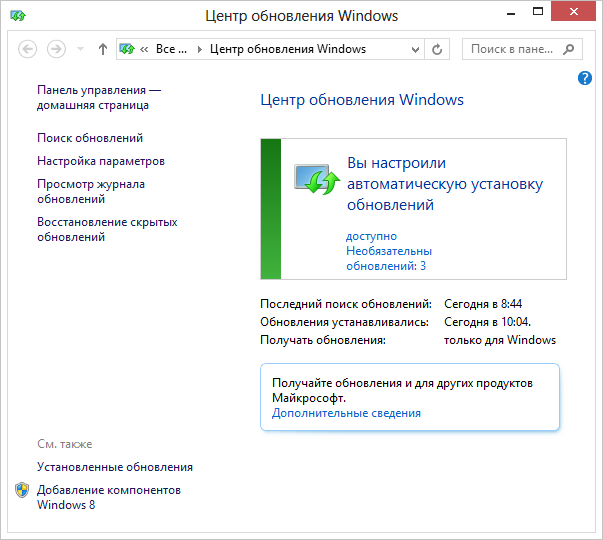Click 'Получать обновления:' label

pos(323,340)
